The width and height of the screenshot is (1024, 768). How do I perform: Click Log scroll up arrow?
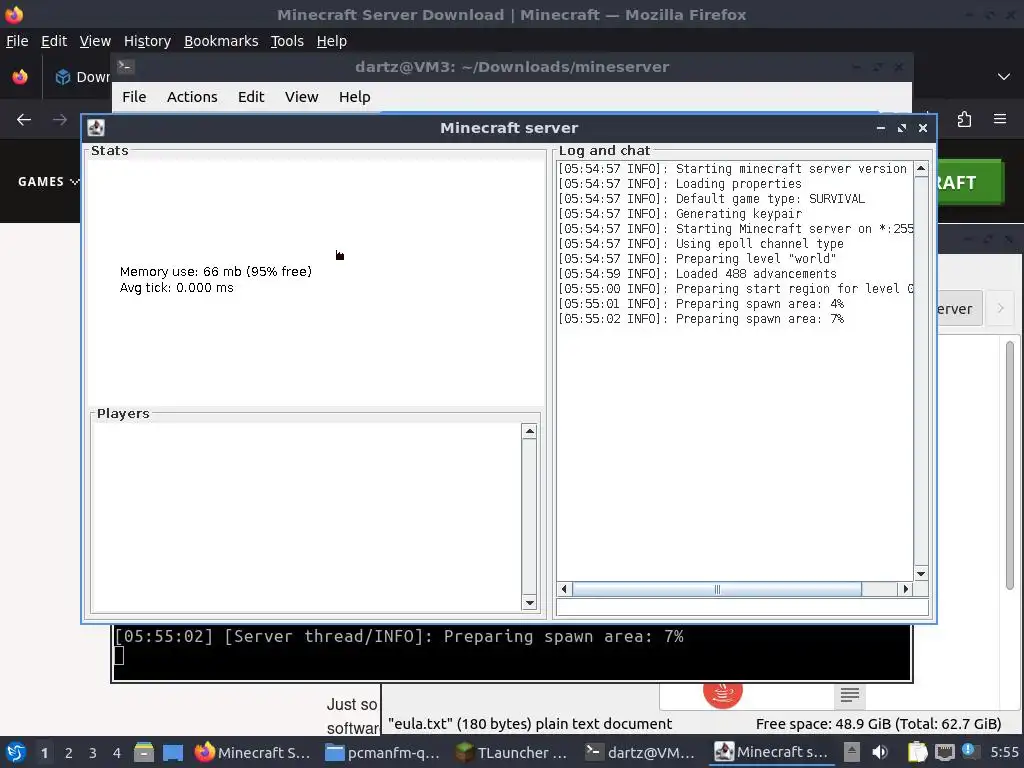coord(921,168)
